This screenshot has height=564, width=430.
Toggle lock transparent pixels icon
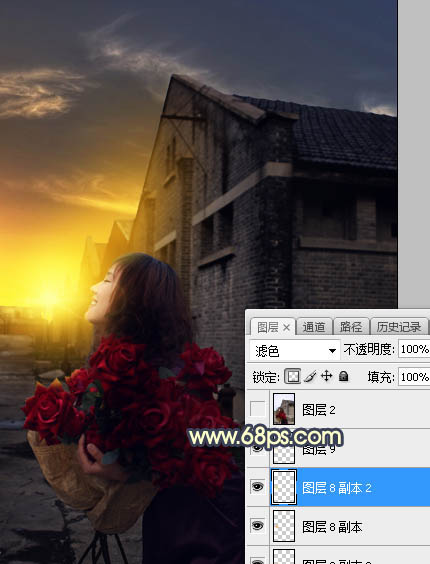pos(292,377)
